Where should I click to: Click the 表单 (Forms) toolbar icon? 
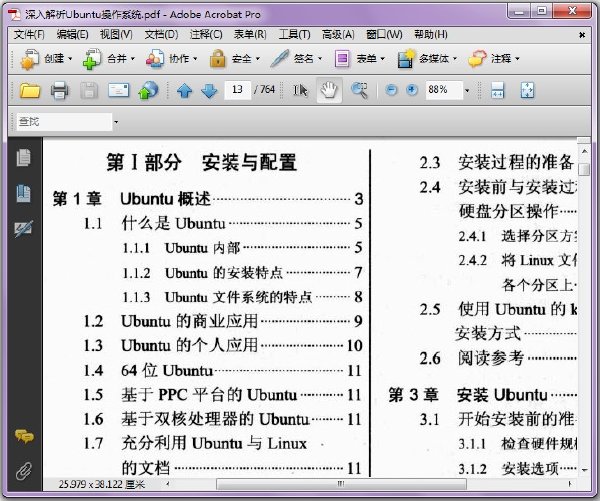pos(342,59)
